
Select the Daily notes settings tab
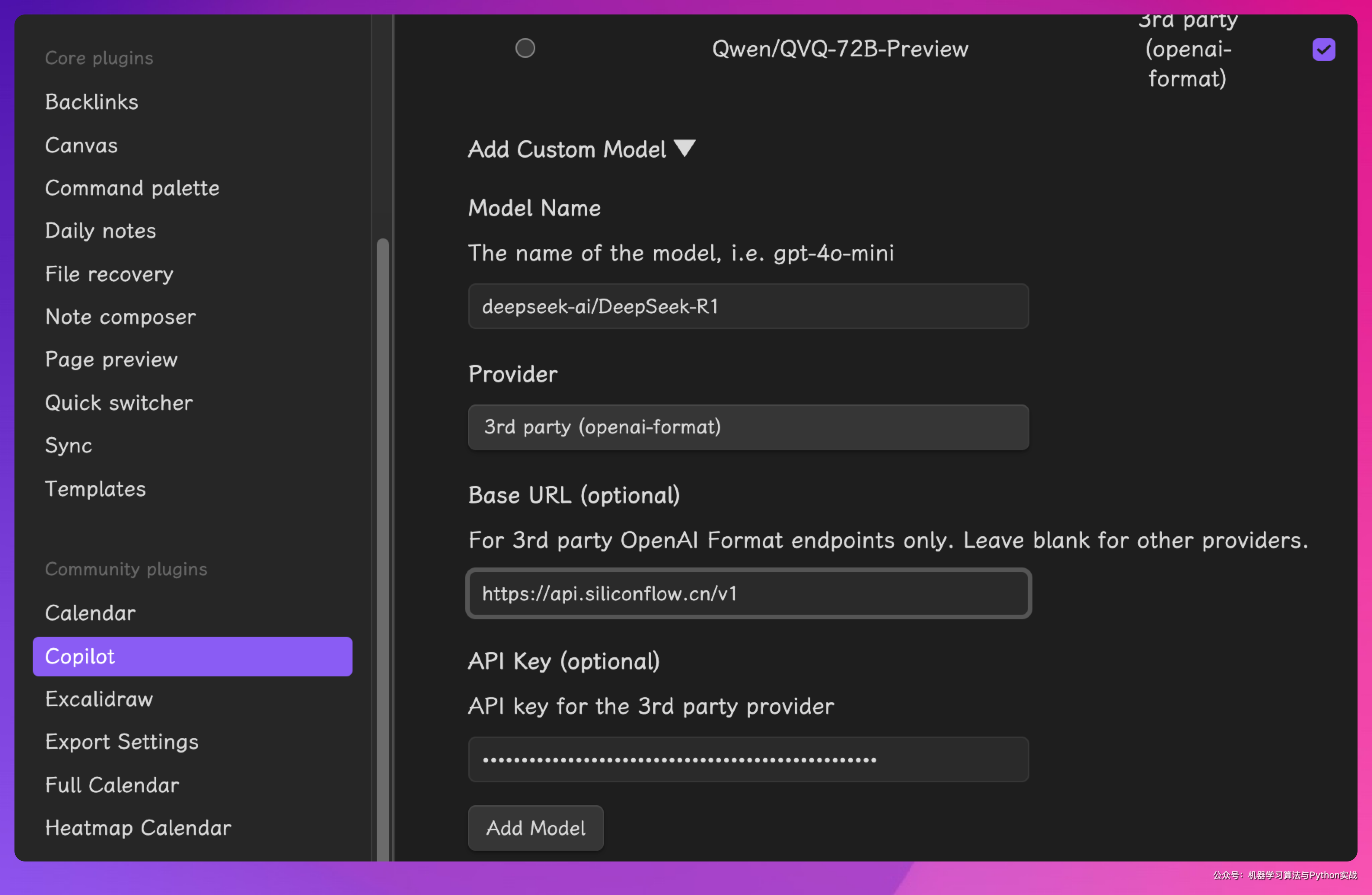(100, 231)
